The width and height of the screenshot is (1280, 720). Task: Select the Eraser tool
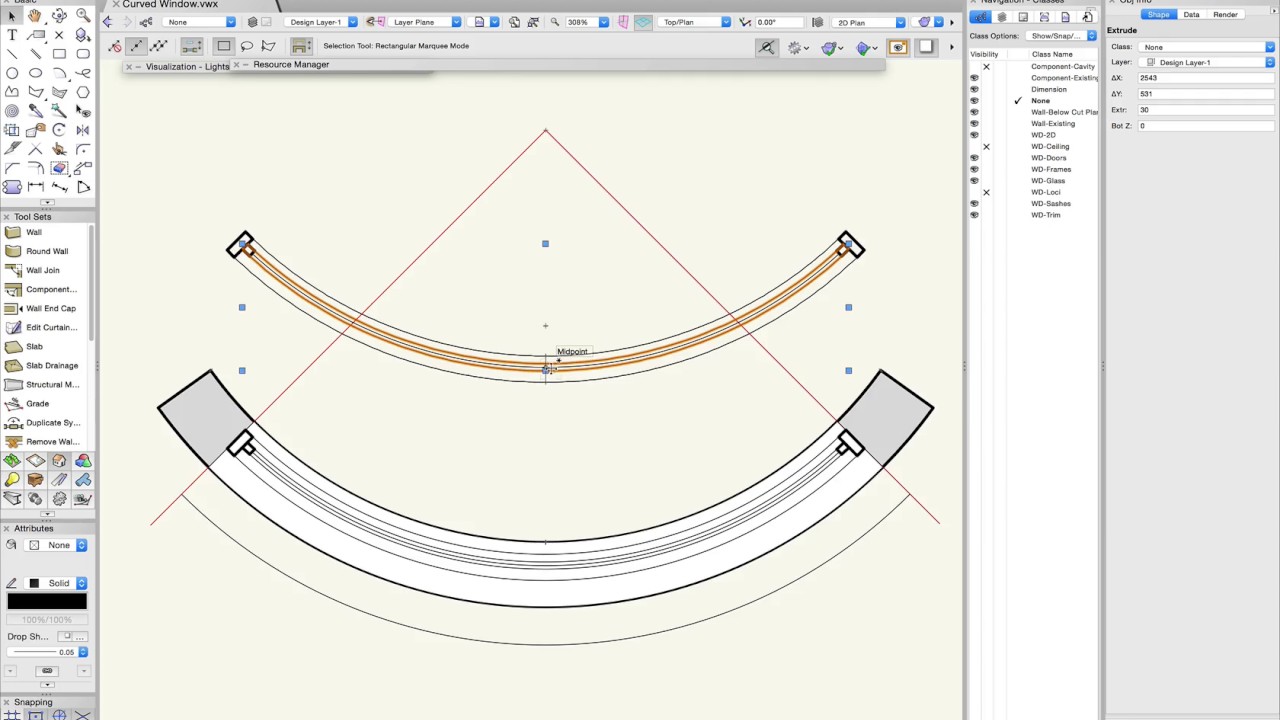point(59,168)
